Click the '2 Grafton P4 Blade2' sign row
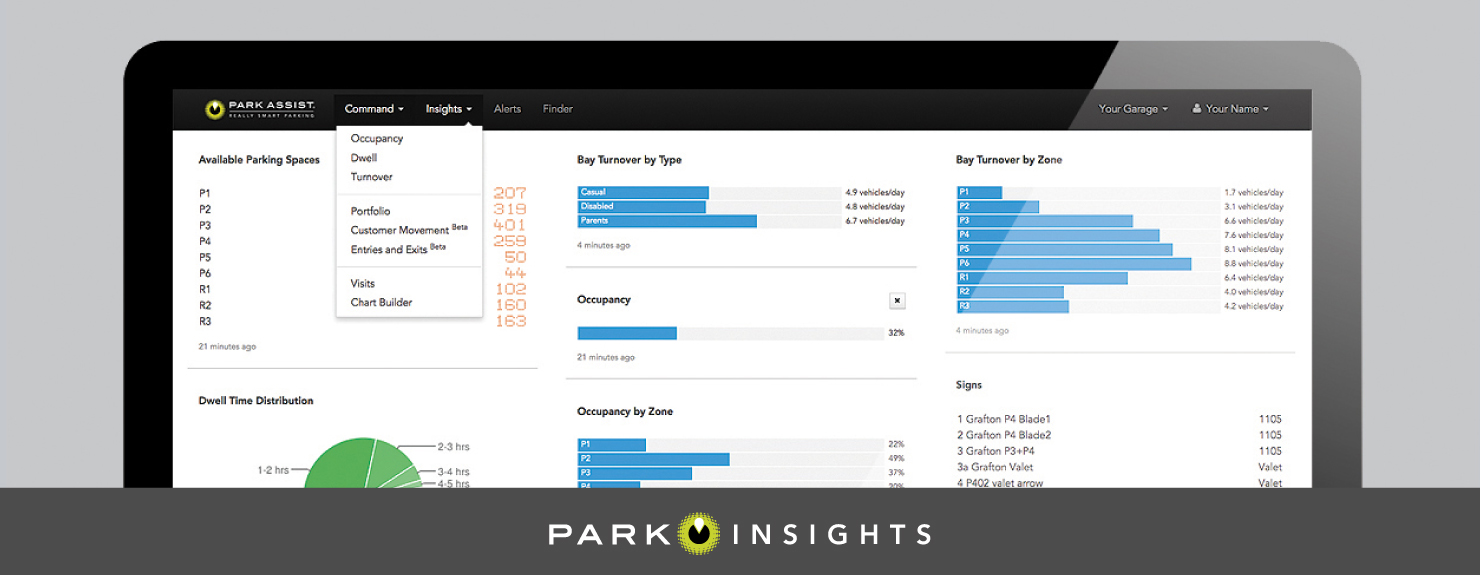Screen dimensions: 1480x575 tap(1119, 435)
